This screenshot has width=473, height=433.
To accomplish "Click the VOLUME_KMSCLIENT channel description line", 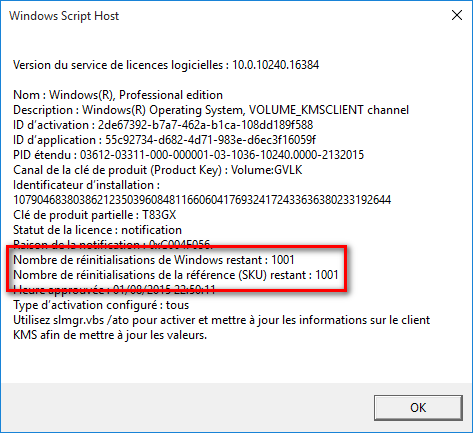I will [x=211, y=110].
